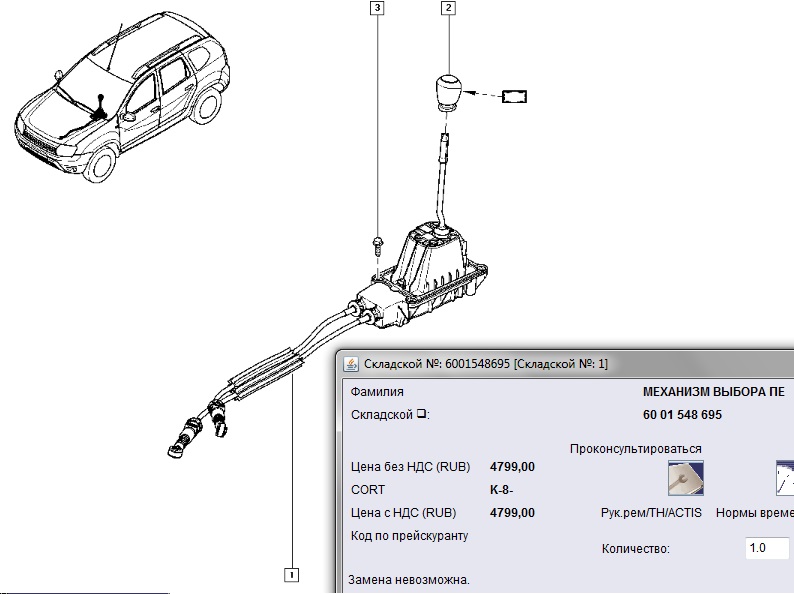This screenshot has height=594, width=794.
Task: Click the small bolt in the diagram
Action: pyautogui.click(x=377, y=243)
